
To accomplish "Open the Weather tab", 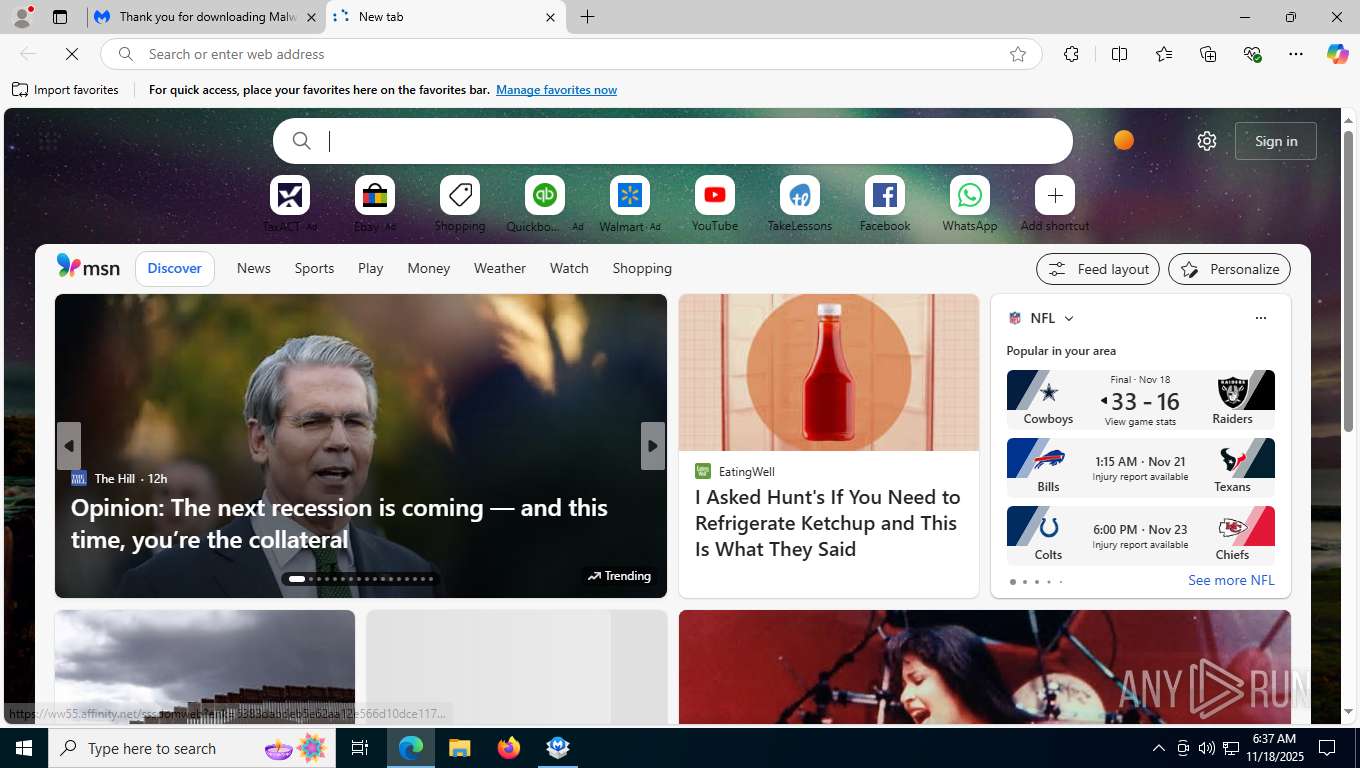I will [x=500, y=268].
